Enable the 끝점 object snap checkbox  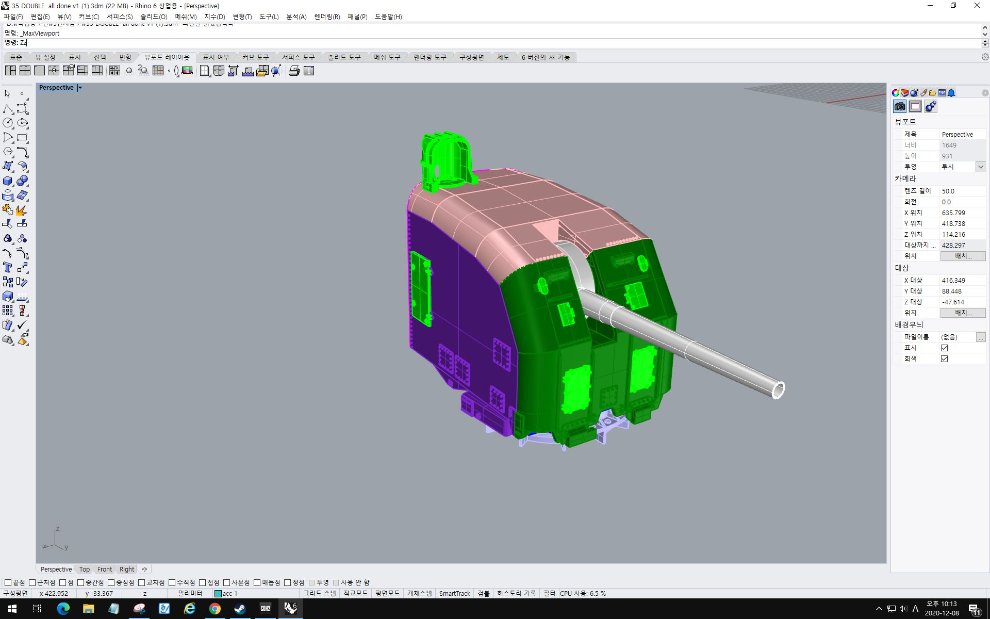tap(8, 582)
